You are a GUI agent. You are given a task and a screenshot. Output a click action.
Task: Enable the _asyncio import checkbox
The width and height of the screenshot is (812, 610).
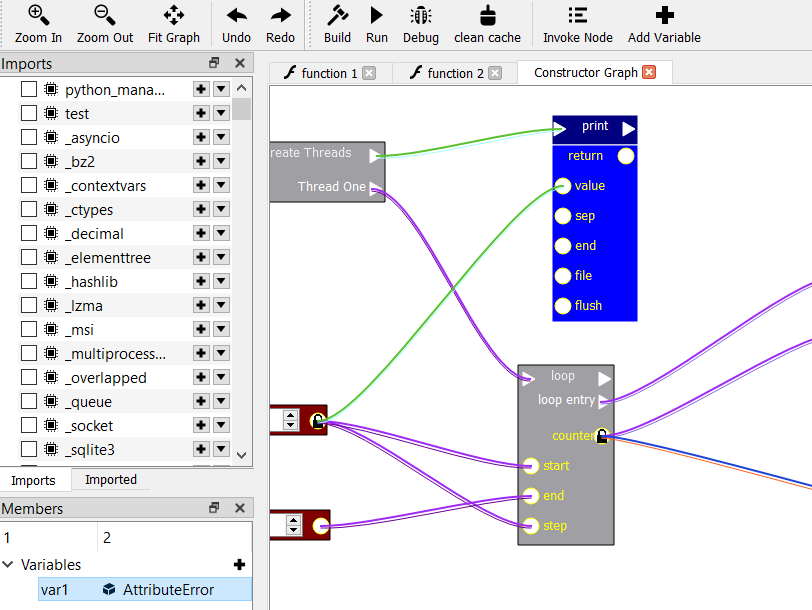point(27,137)
